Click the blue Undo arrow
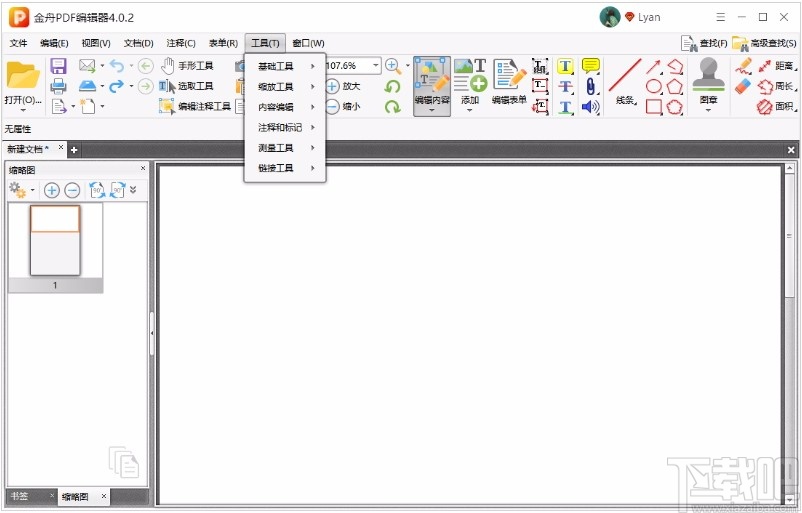802x513 pixels. tap(117, 66)
